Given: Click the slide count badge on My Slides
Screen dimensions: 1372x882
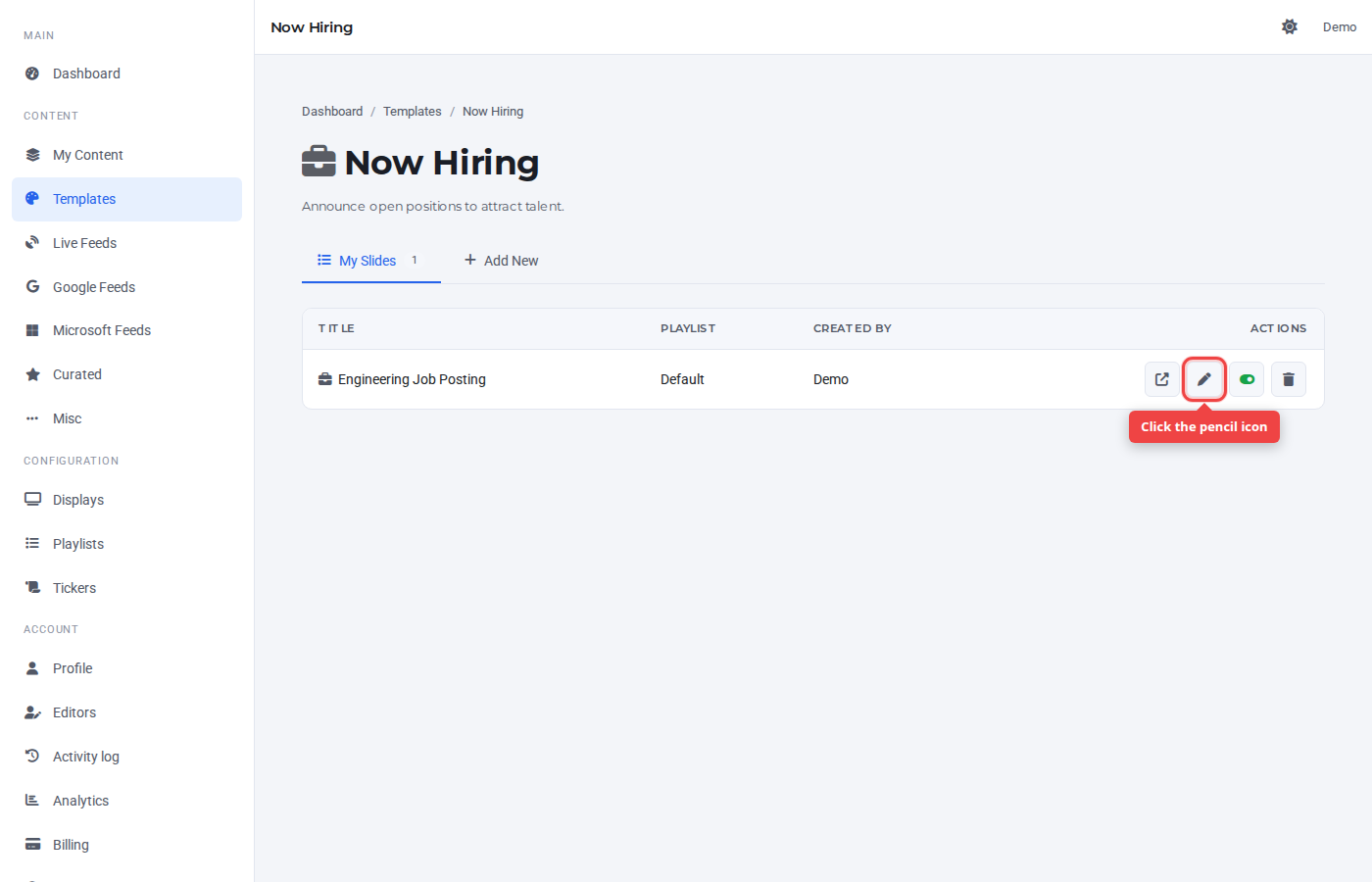Looking at the screenshot, I should coord(415,261).
